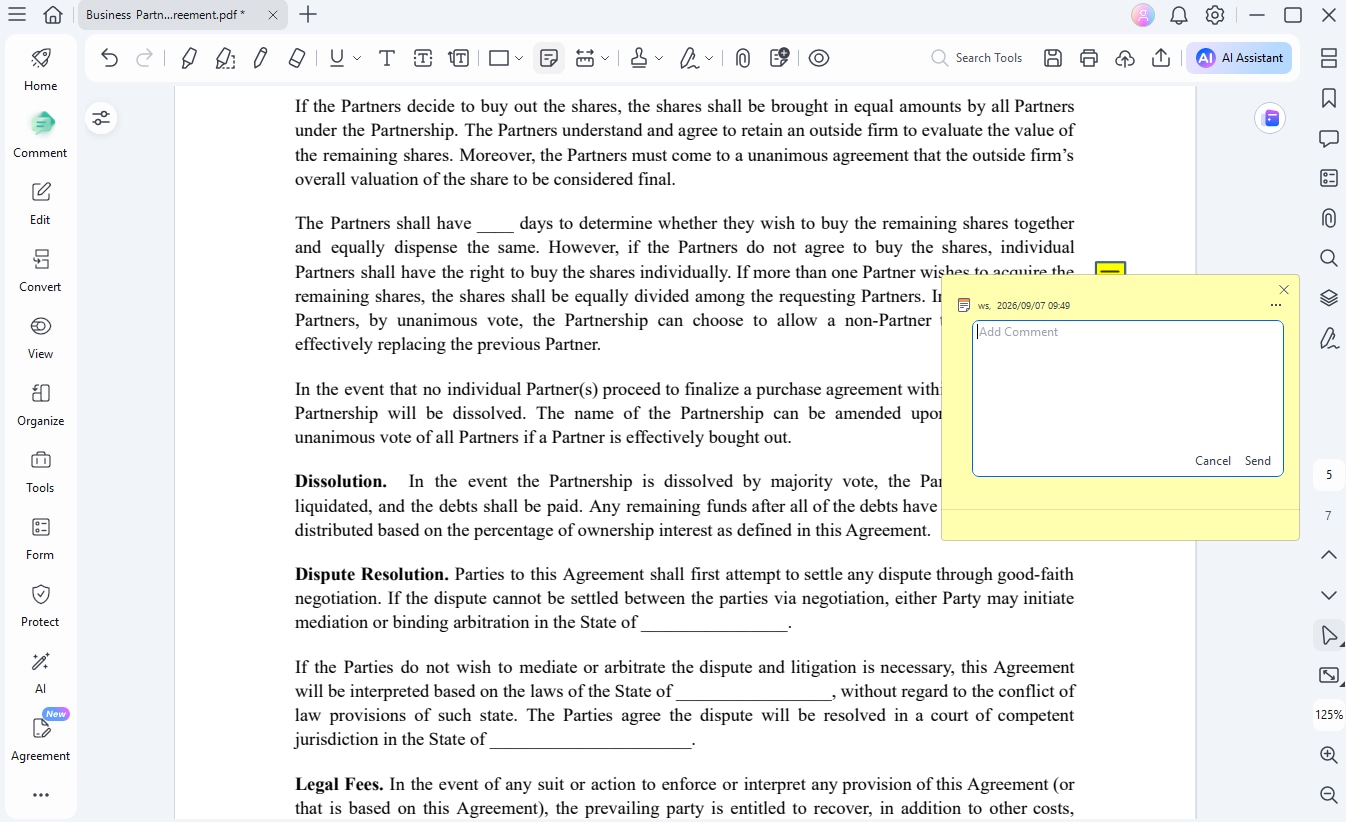The width and height of the screenshot is (1346, 822).
Task: Zoom in with plus magnifier
Action: click(x=1329, y=755)
